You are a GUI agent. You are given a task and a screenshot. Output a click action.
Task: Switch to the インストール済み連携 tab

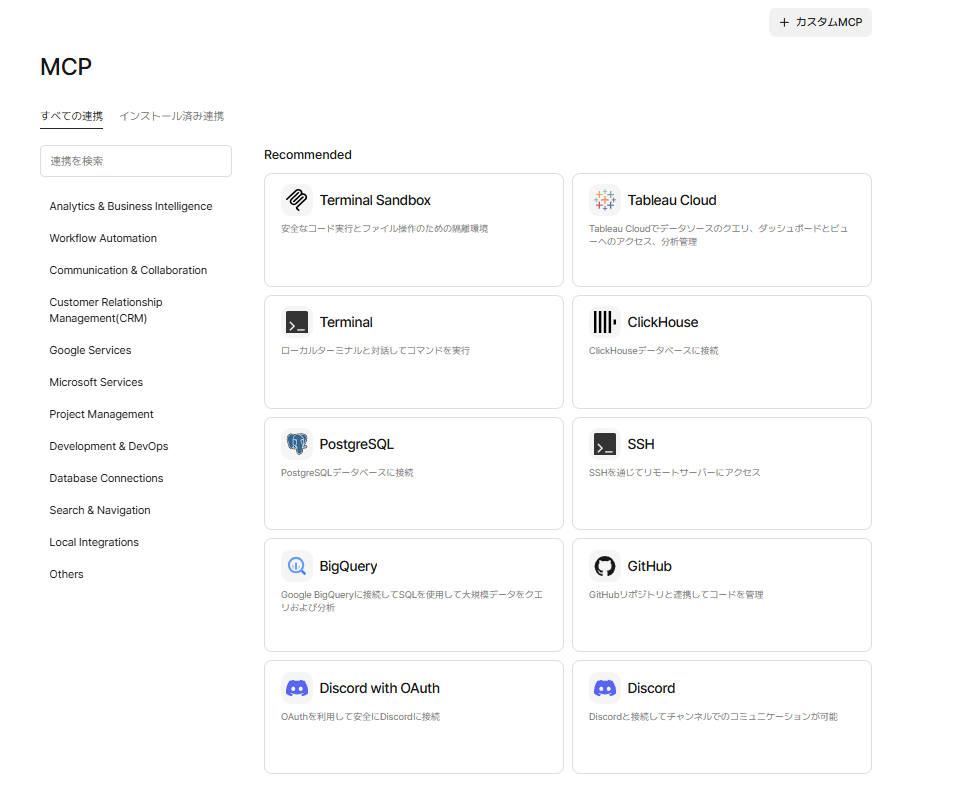tap(171, 116)
